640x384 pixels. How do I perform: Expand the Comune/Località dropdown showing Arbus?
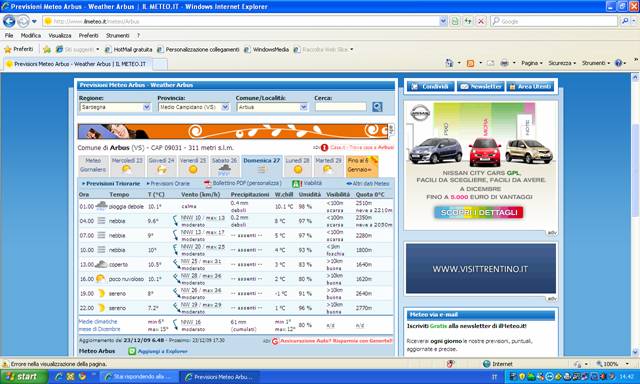point(272,107)
